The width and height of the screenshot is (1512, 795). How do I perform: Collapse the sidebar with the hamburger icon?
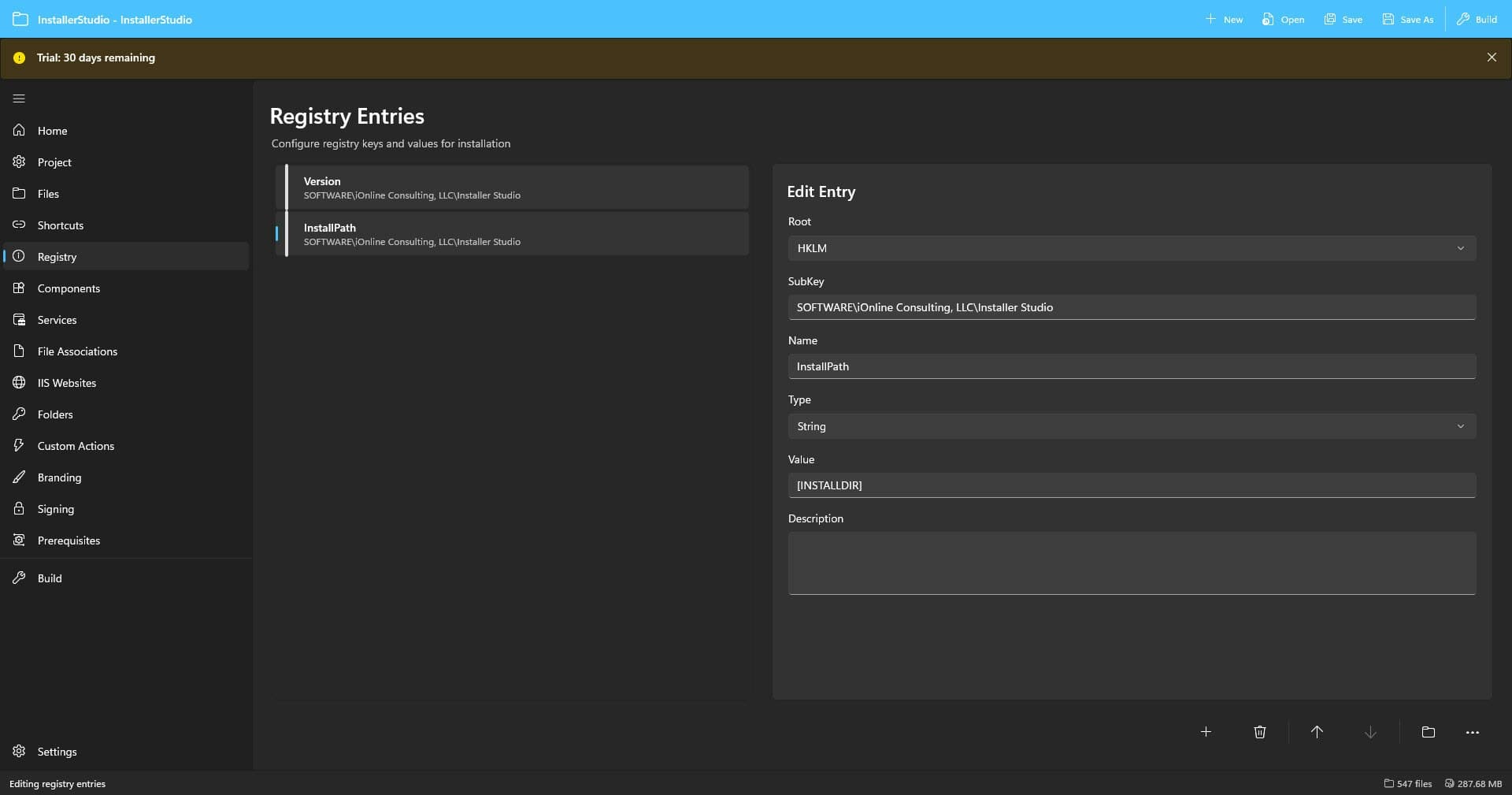coord(18,98)
